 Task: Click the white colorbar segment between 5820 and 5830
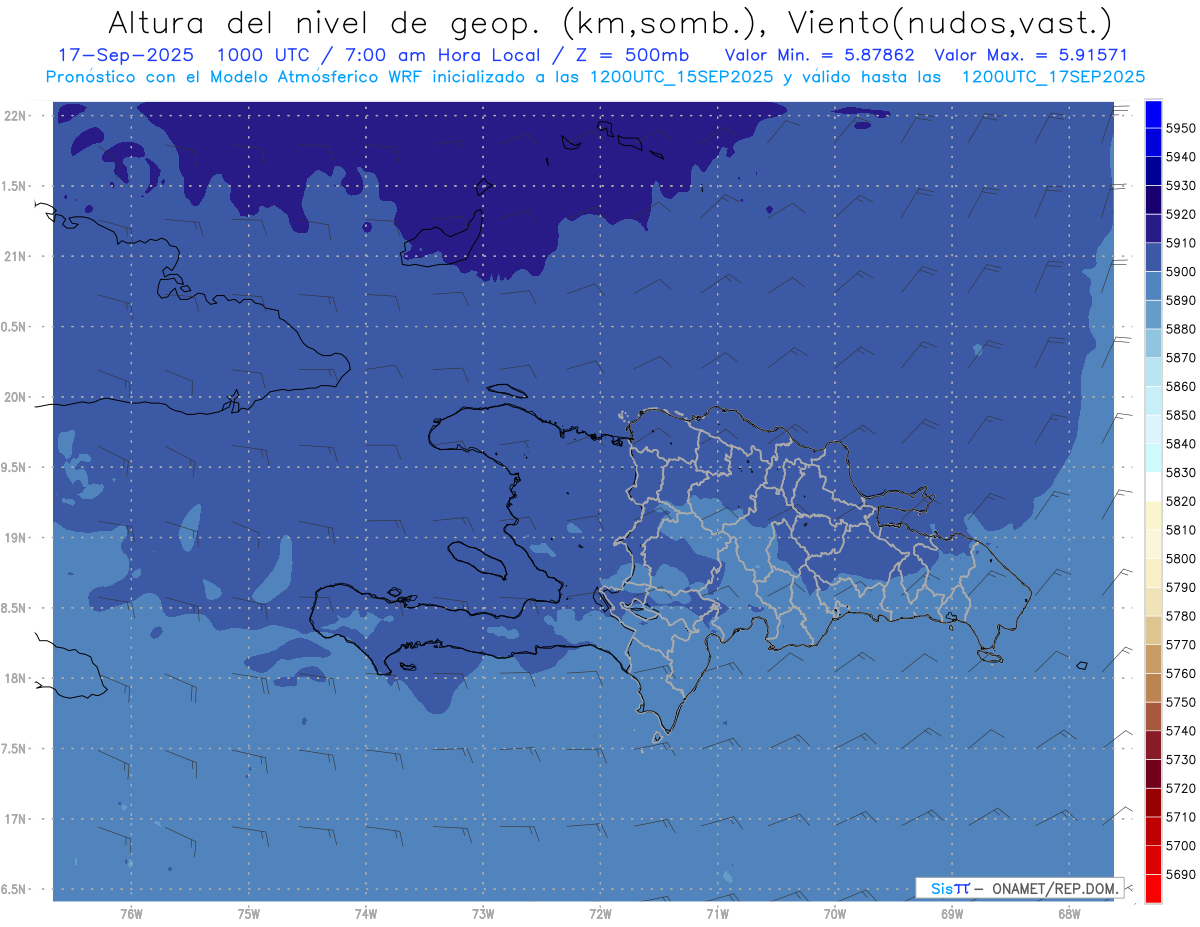(1153, 486)
